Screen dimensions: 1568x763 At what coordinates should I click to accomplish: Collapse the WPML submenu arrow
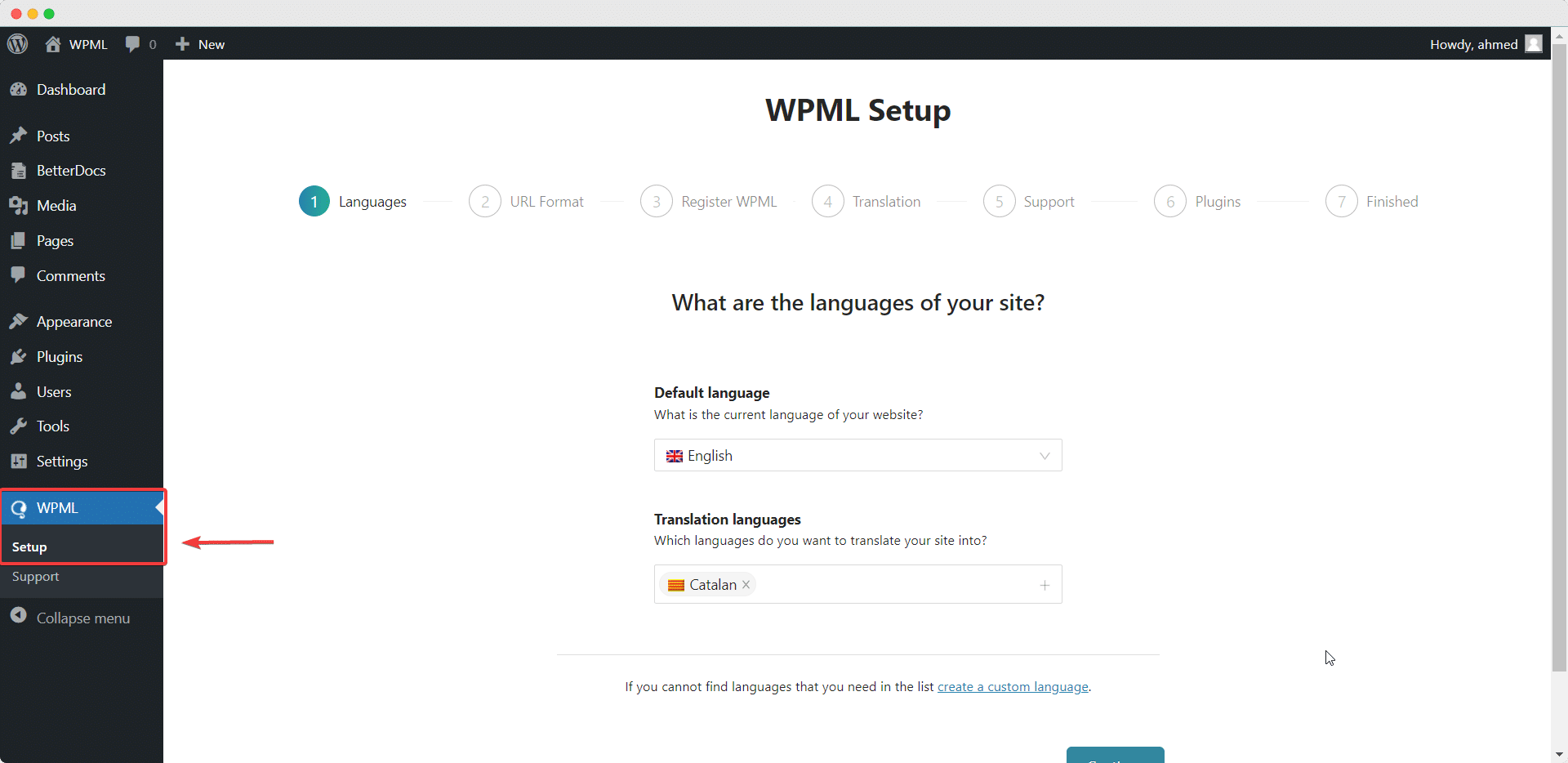pyautogui.click(x=160, y=507)
